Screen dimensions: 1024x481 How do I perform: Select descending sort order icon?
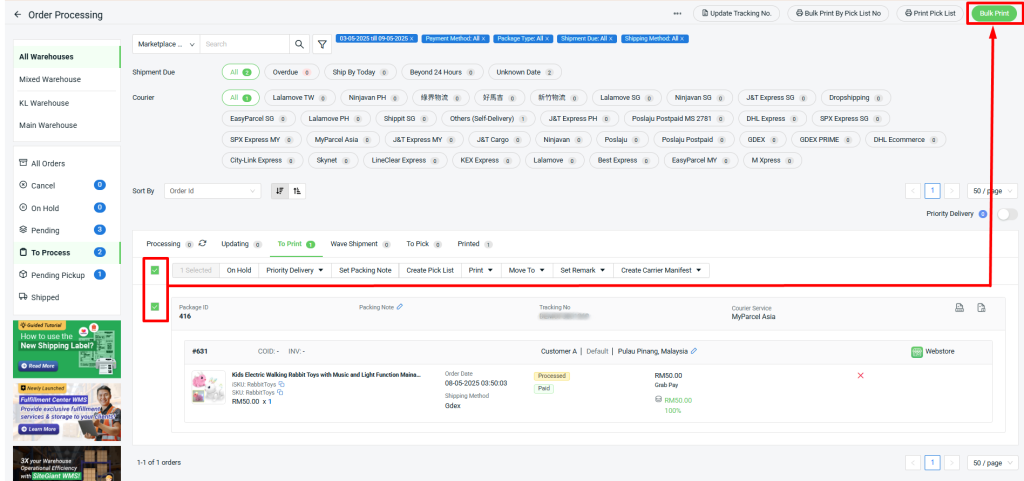280,191
